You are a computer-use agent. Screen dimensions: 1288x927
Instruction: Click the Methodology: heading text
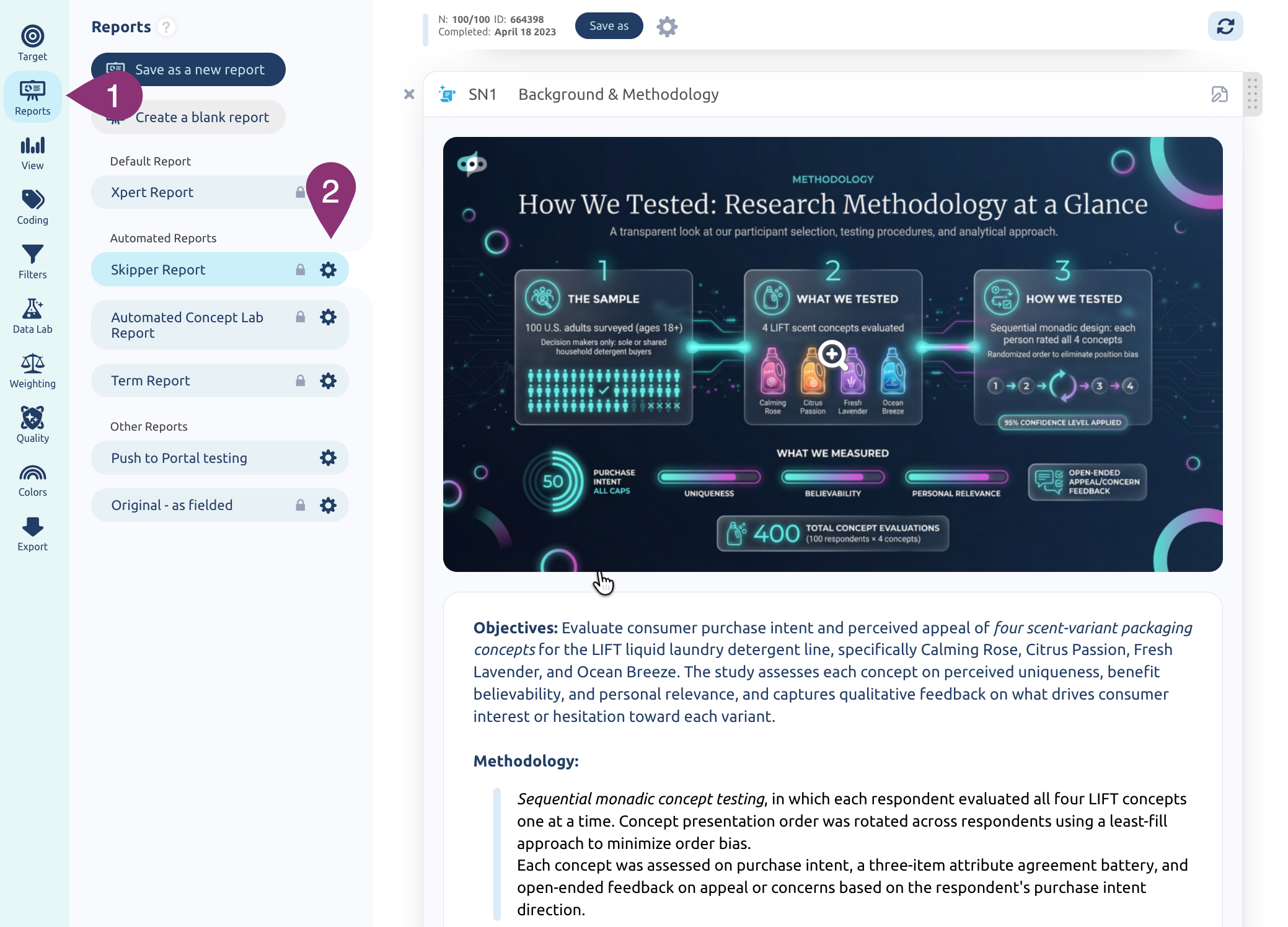526,761
